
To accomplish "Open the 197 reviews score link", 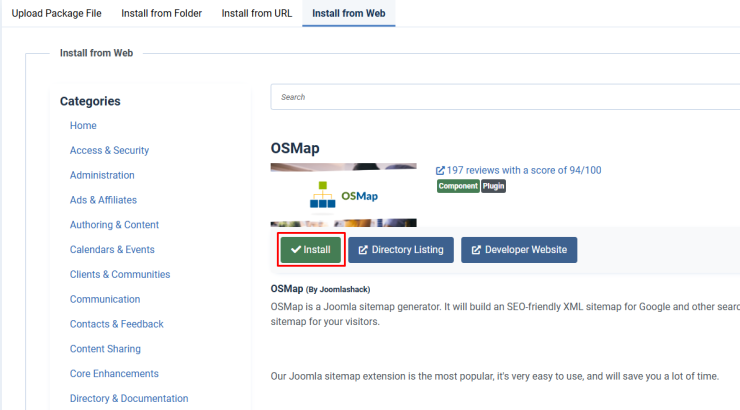I will click(x=519, y=170).
